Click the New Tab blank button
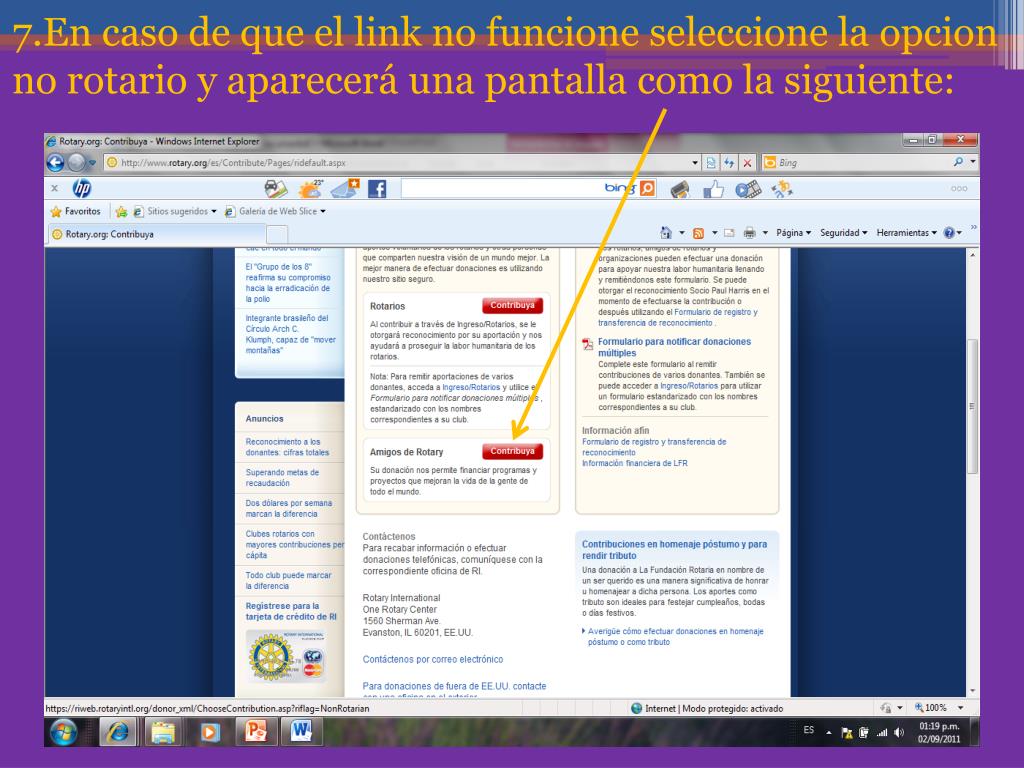This screenshot has width=1024, height=768. click(277, 234)
